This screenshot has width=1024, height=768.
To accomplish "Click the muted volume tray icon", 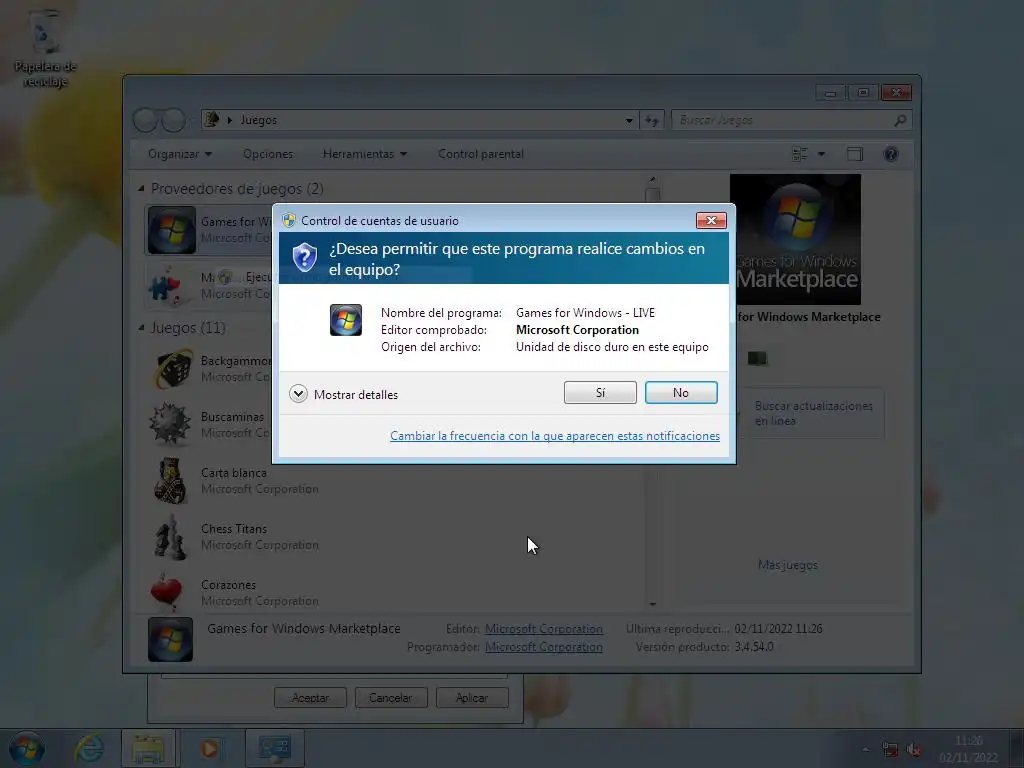I will pos(914,750).
